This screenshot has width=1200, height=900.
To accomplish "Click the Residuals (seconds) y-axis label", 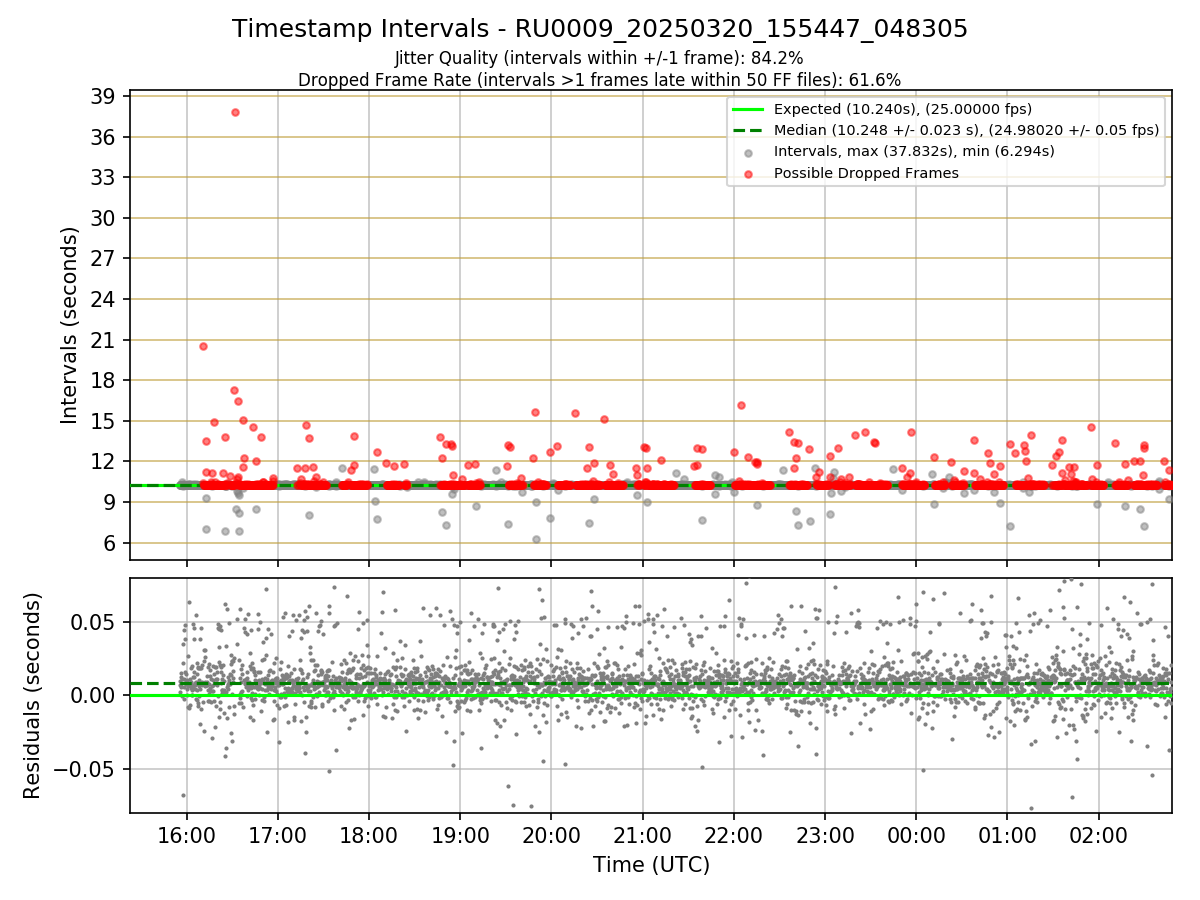I will [33, 695].
